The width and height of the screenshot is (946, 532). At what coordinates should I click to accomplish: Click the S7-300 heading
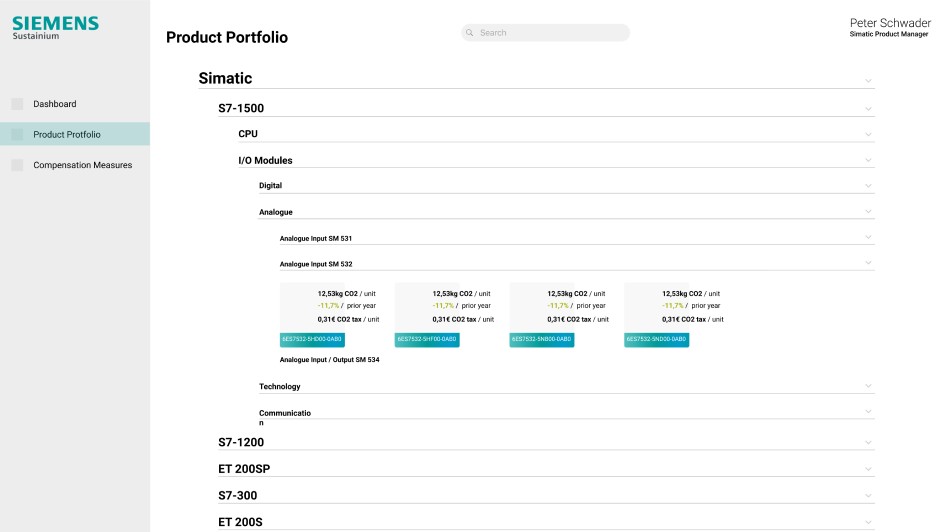pyautogui.click(x=238, y=495)
